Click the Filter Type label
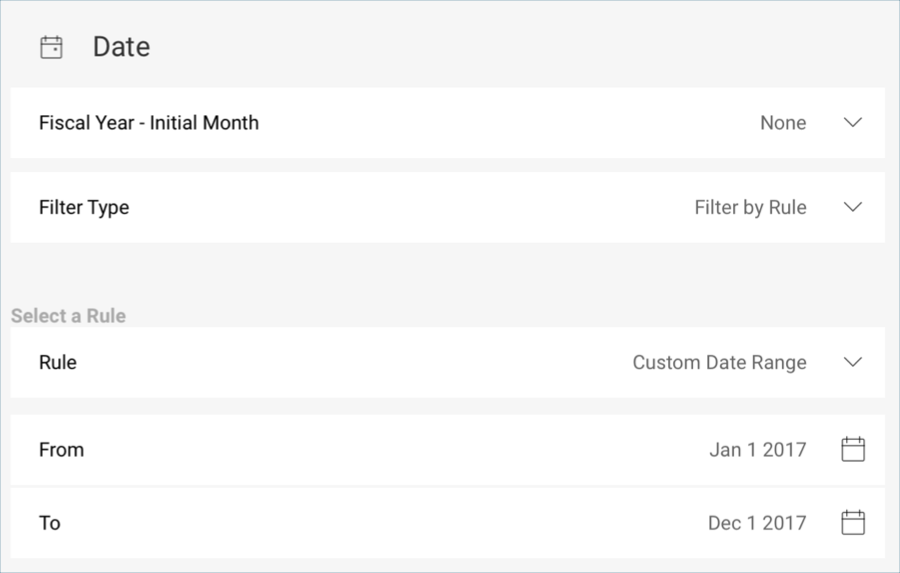The width and height of the screenshot is (900, 573). pos(84,207)
